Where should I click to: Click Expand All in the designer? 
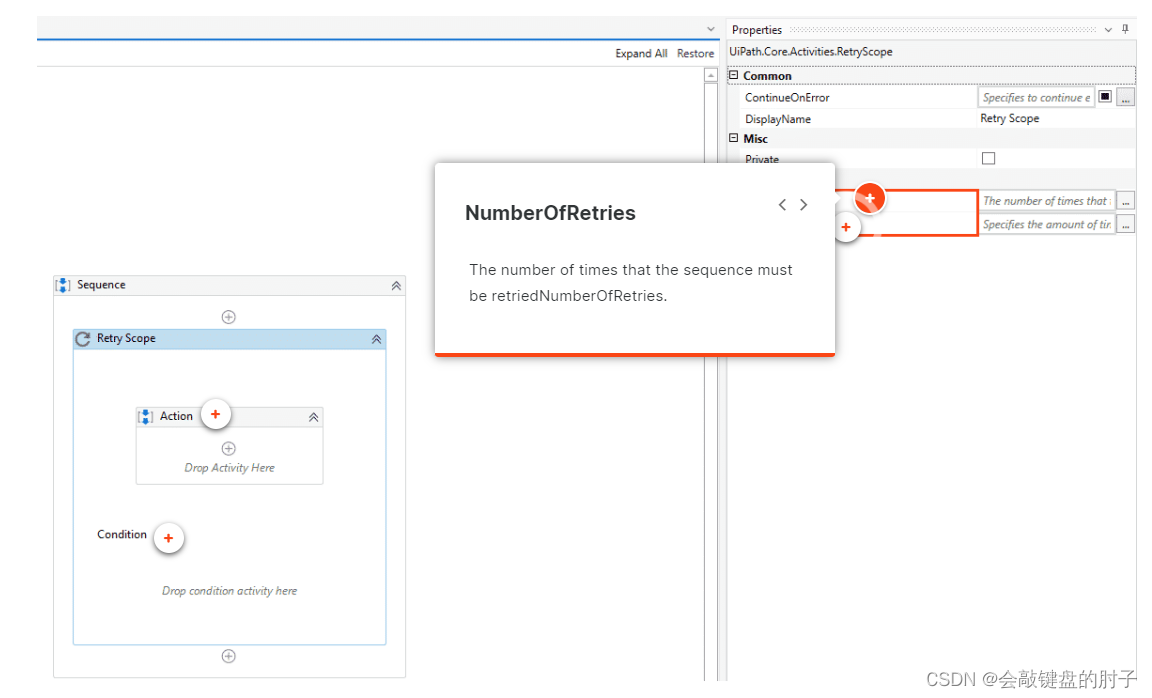click(641, 54)
